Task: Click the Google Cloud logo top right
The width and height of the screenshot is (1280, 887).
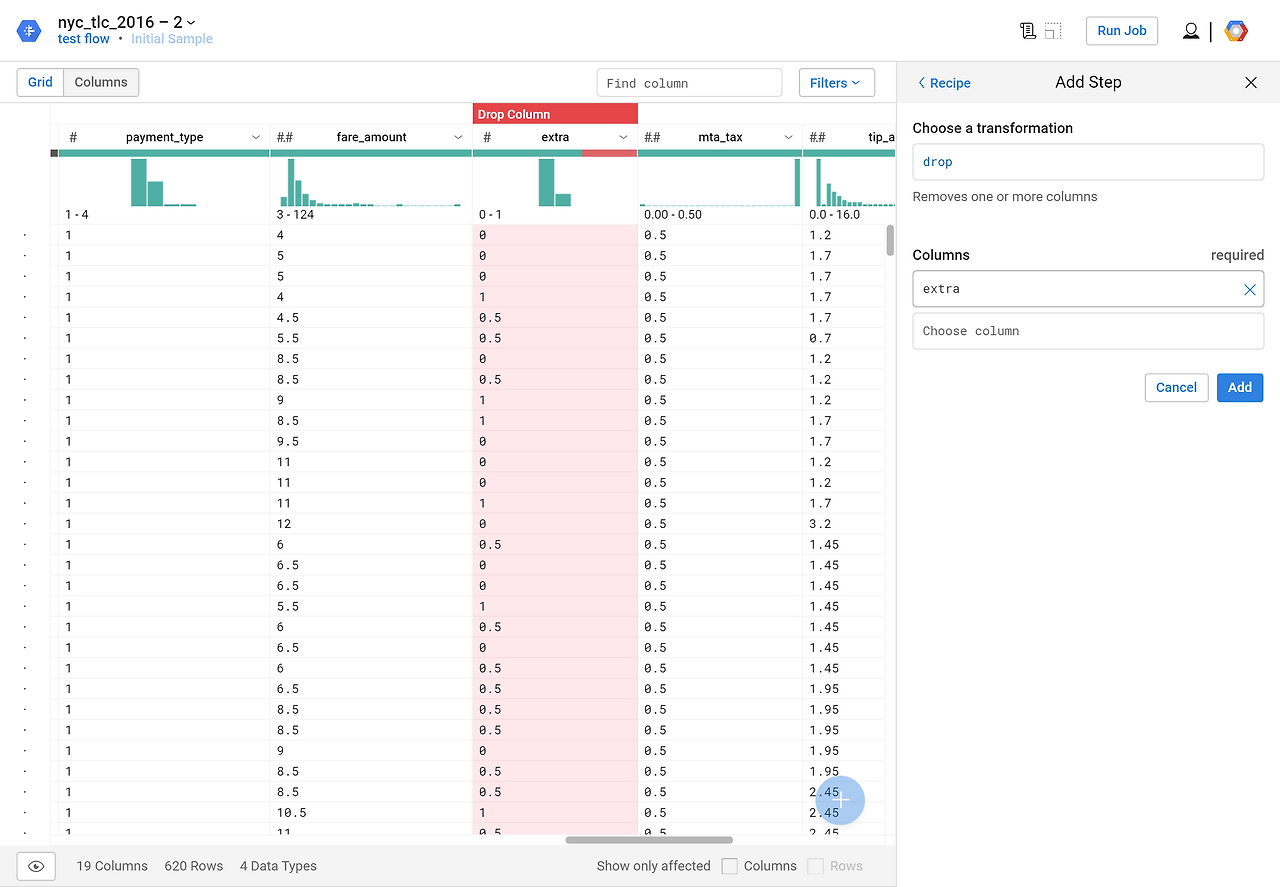Action: [x=1236, y=31]
